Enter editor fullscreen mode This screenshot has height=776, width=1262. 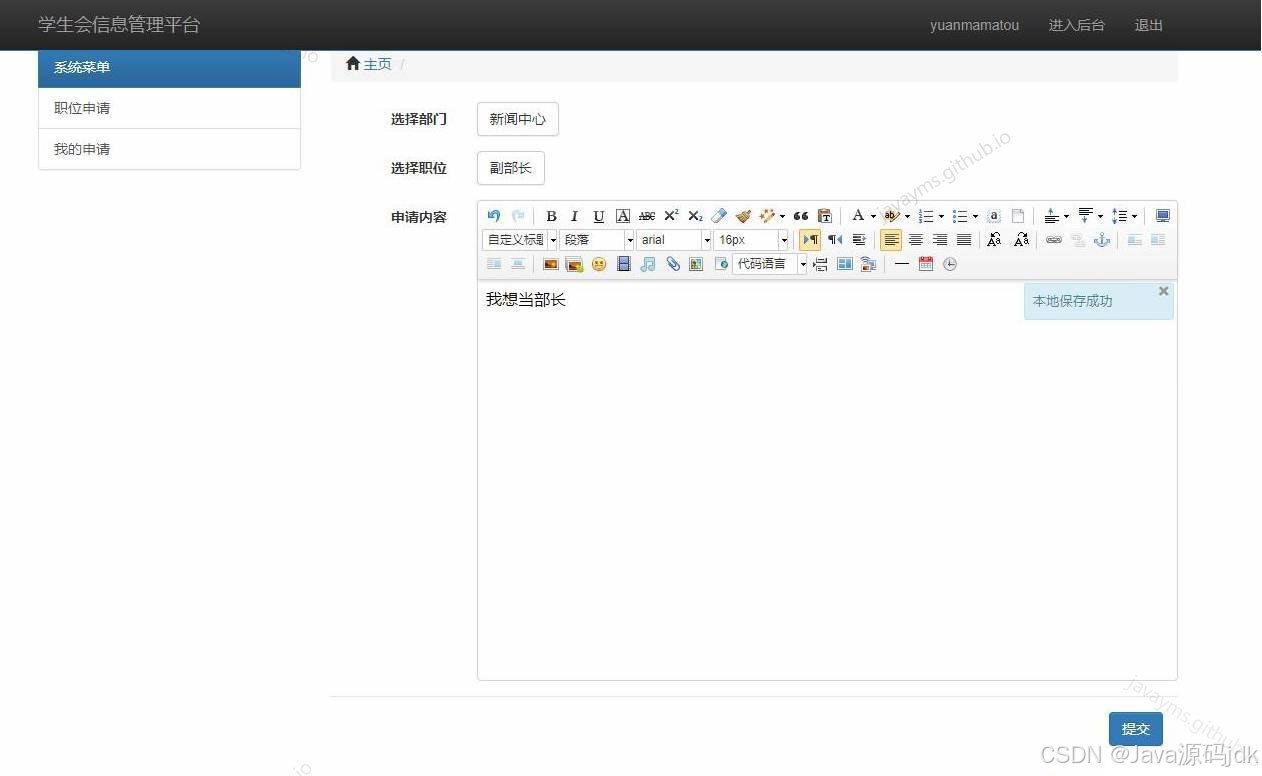coord(1162,216)
